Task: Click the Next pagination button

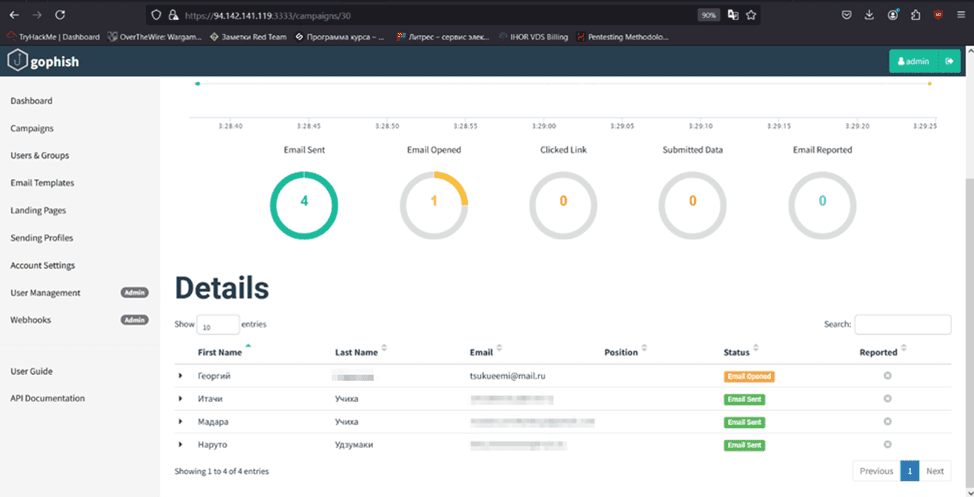Action: (934, 471)
